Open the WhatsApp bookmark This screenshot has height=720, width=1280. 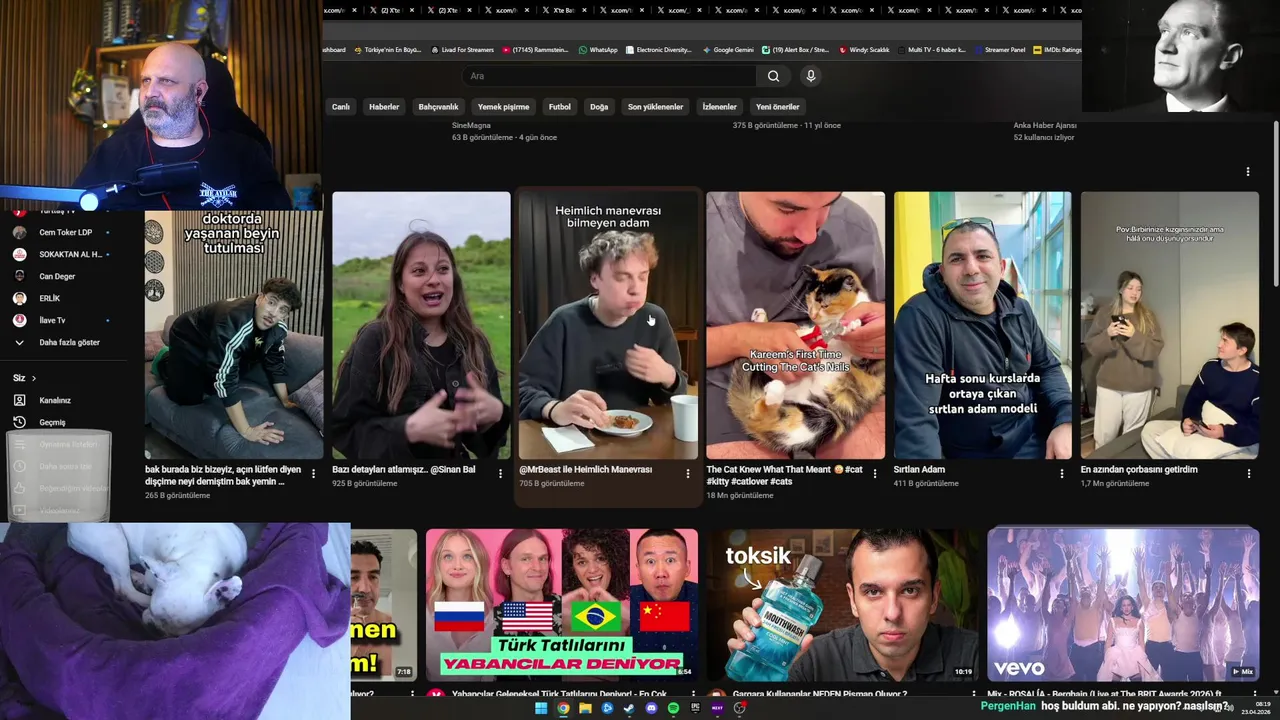(x=598, y=49)
